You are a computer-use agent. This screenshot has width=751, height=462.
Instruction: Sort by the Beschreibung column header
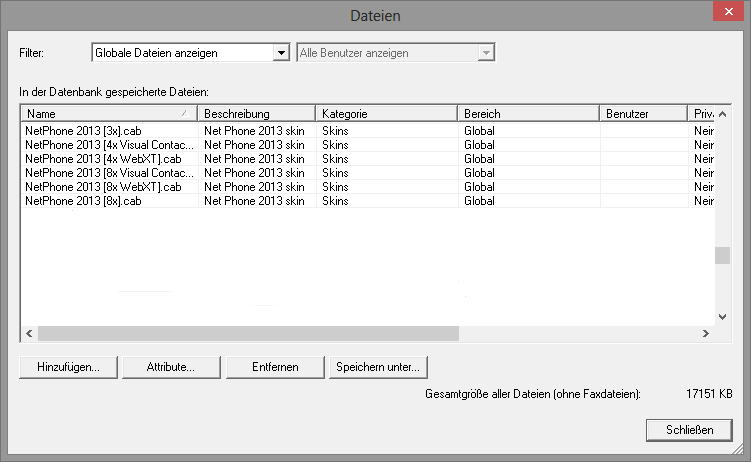(256, 114)
